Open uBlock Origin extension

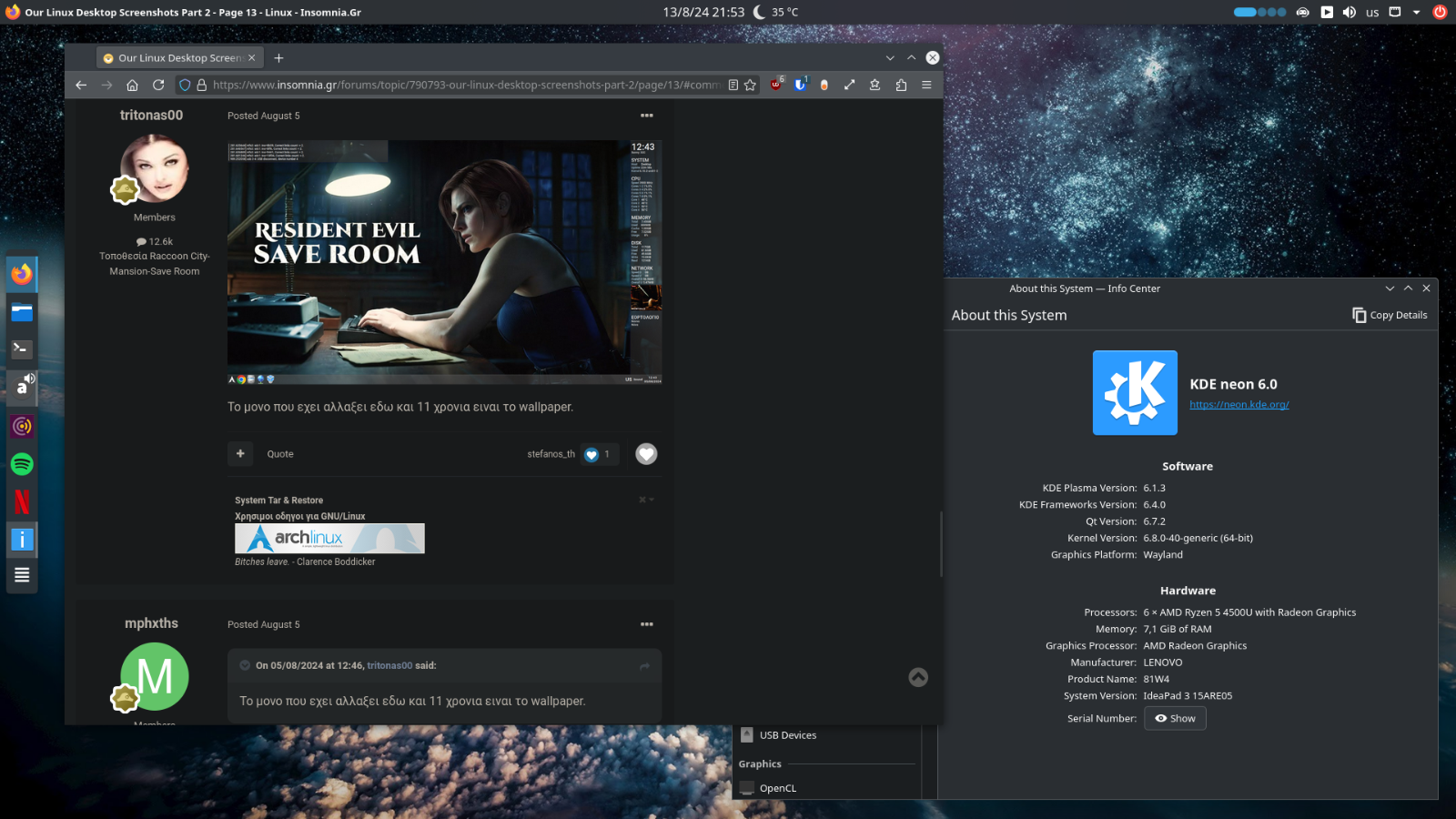pos(776,84)
